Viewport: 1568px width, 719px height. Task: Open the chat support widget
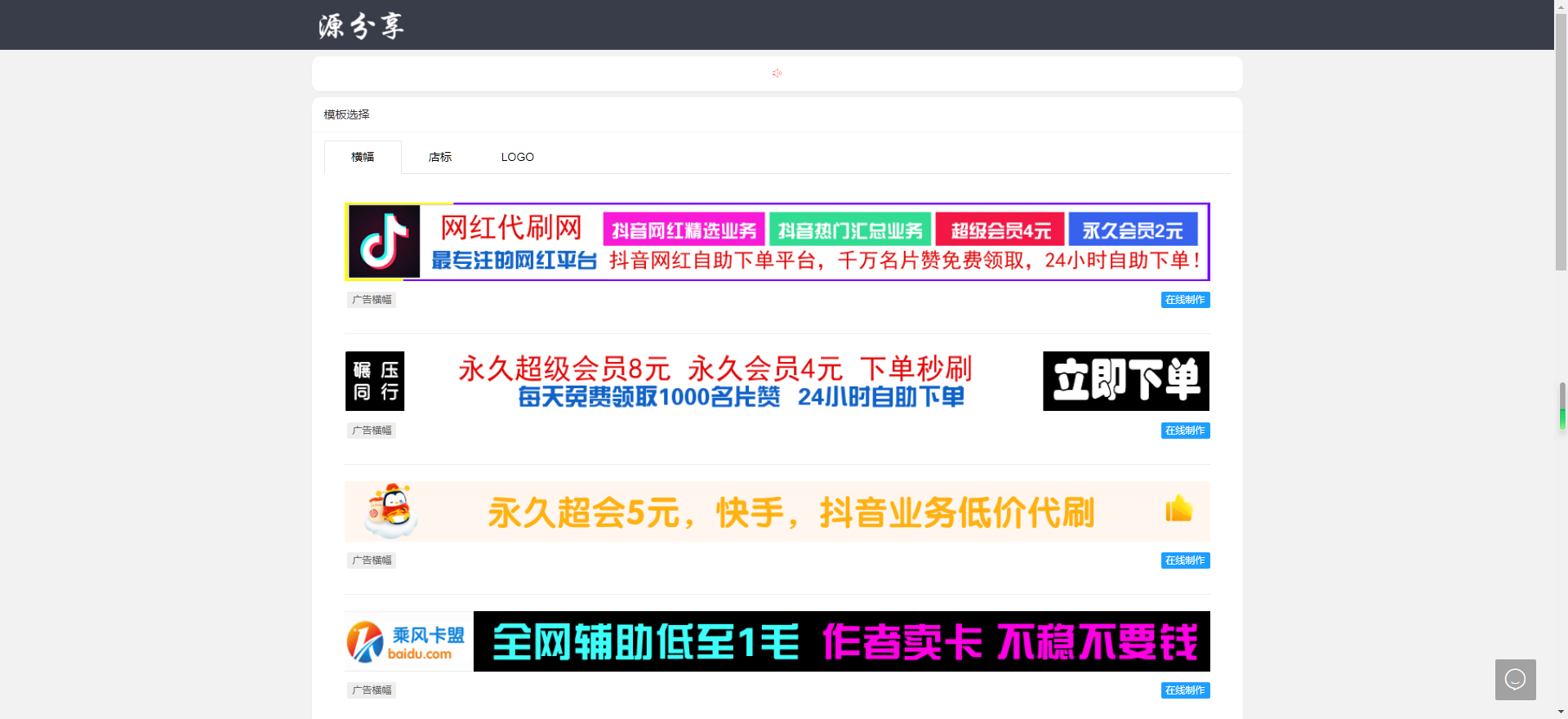pyautogui.click(x=1515, y=680)
